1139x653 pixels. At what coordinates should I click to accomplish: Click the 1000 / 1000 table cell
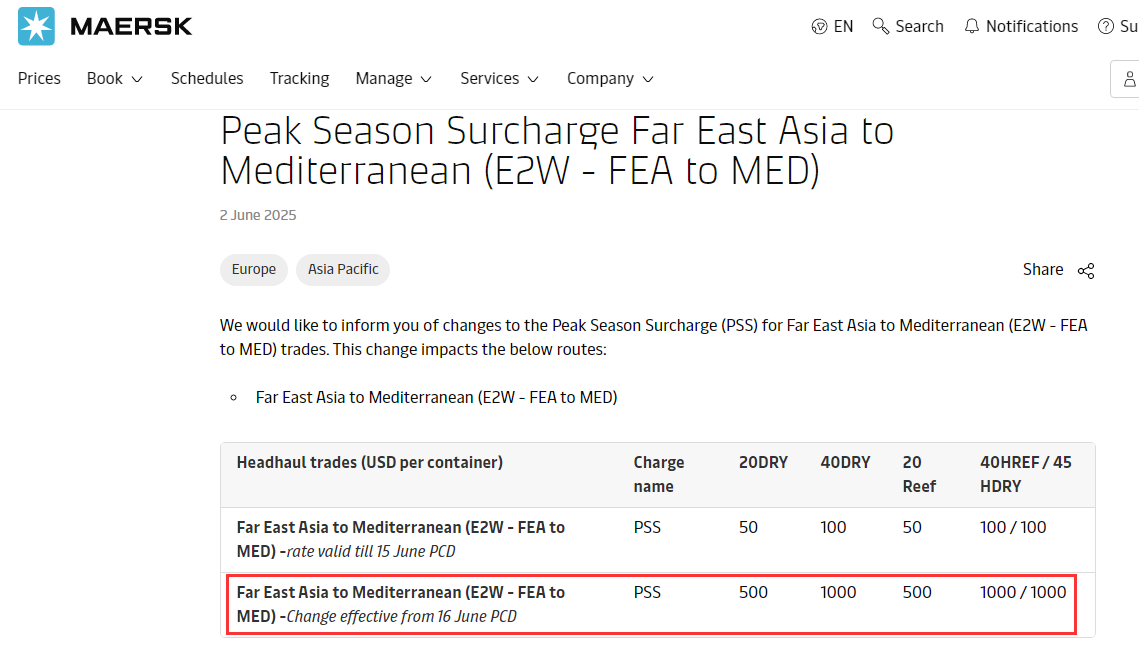1023,592
